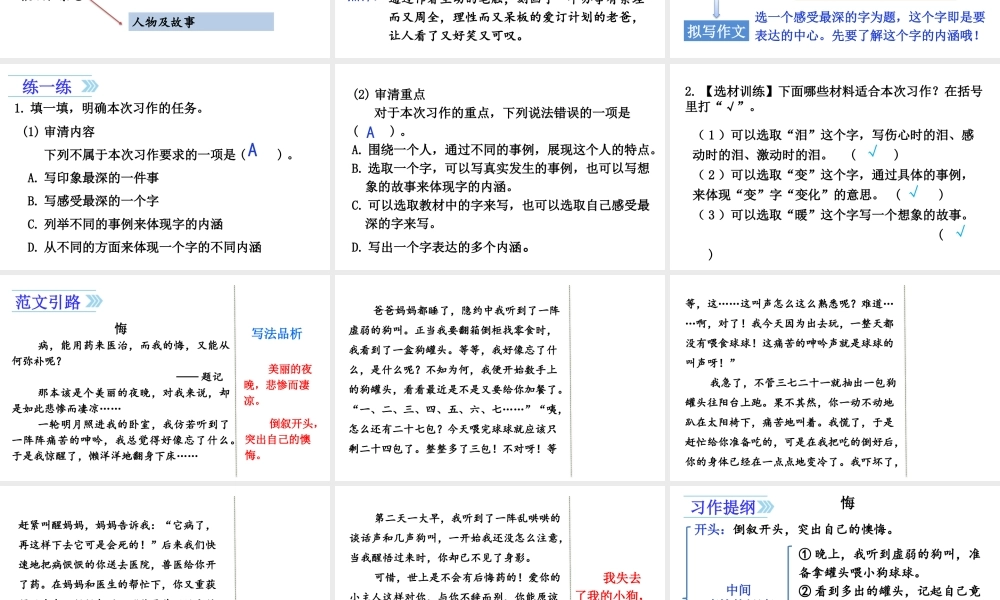Select option A. 写印象最深的一件事
Screen dimensions: 1000x600
click(x=93, y=177)
